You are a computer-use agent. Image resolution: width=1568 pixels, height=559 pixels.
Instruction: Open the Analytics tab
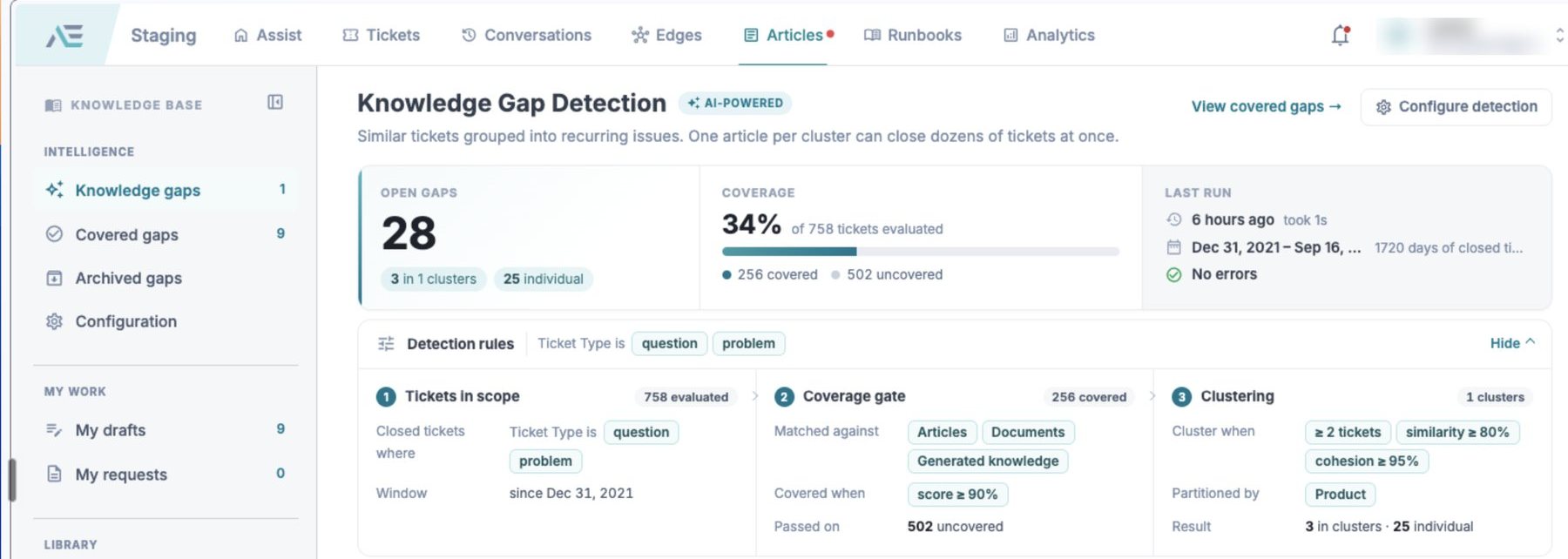click(x=1050, y=36)
